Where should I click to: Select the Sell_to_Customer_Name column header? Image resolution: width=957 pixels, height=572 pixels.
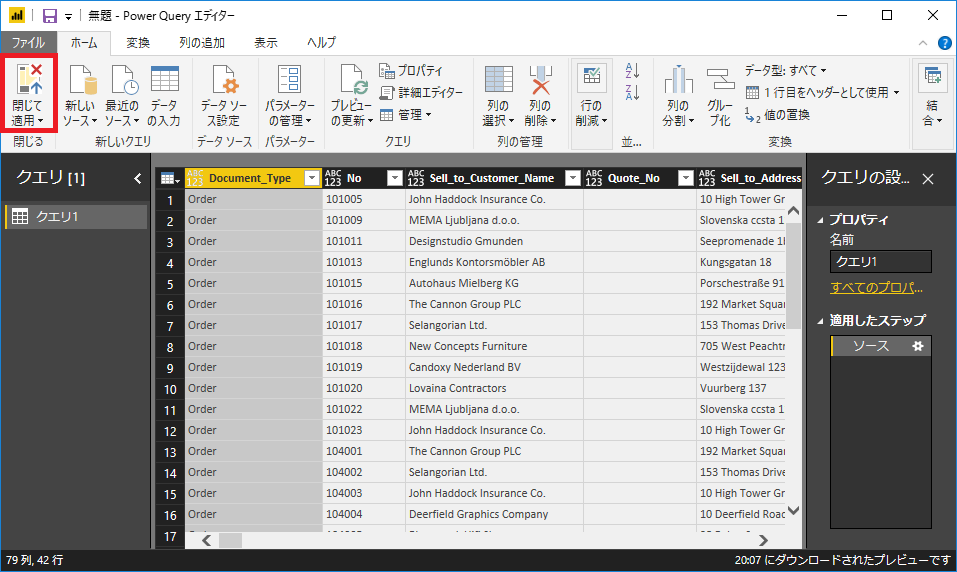[492, 178]
